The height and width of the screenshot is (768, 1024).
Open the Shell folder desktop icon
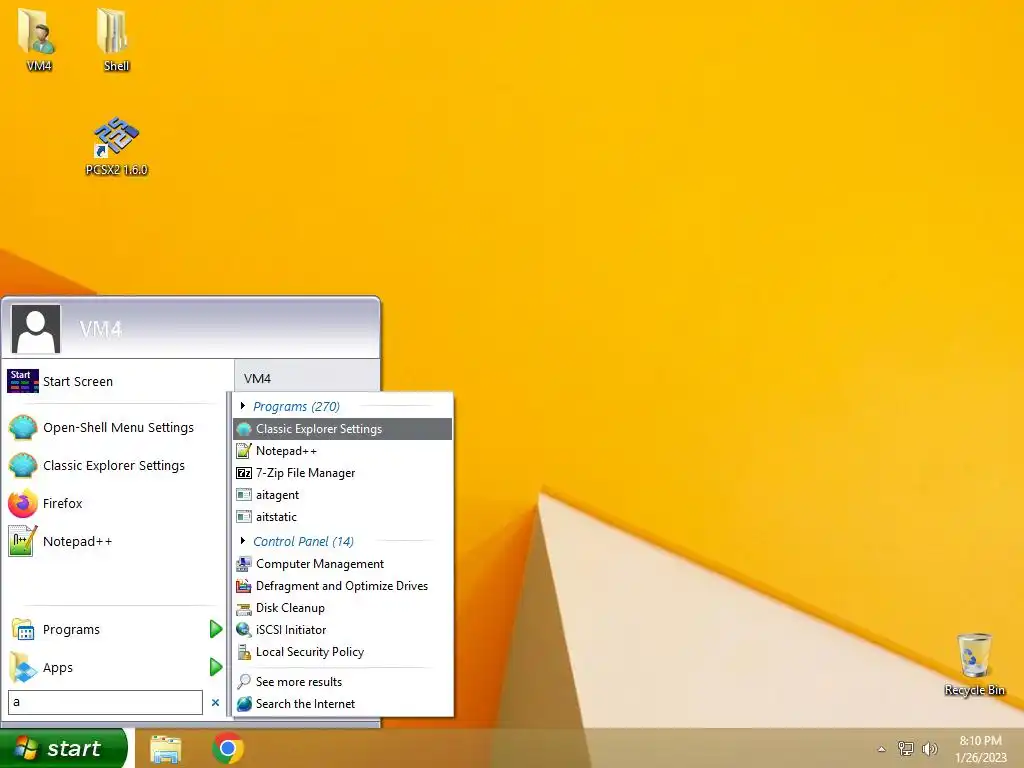pyautogui.click(x=116, y=38)
